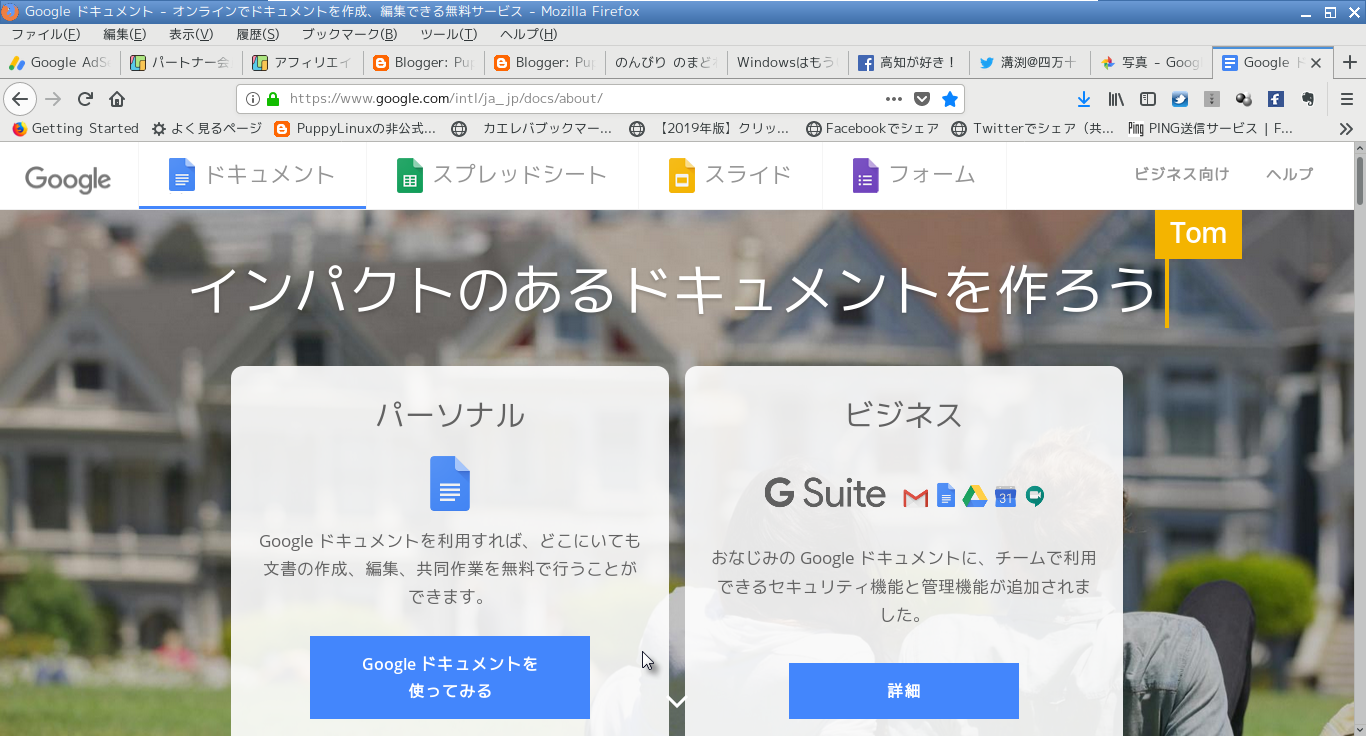Image resolution: width=1366 pixels, height=736 pixels.
Task: Close the Google Docs tab
Action: [1316, 62]
